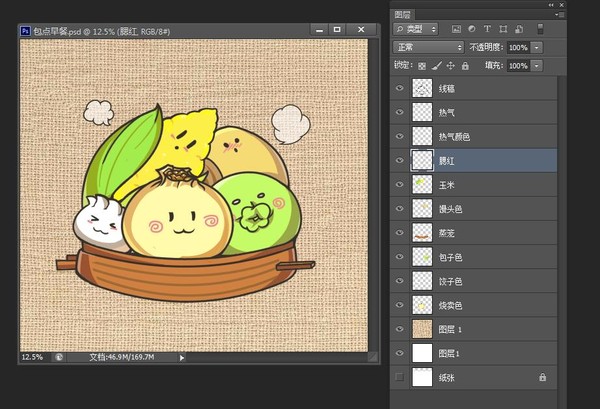Viewport: 600px width, 409px height.
Task: Open the 不透明度 slider arrow
Action: [536, 47]
